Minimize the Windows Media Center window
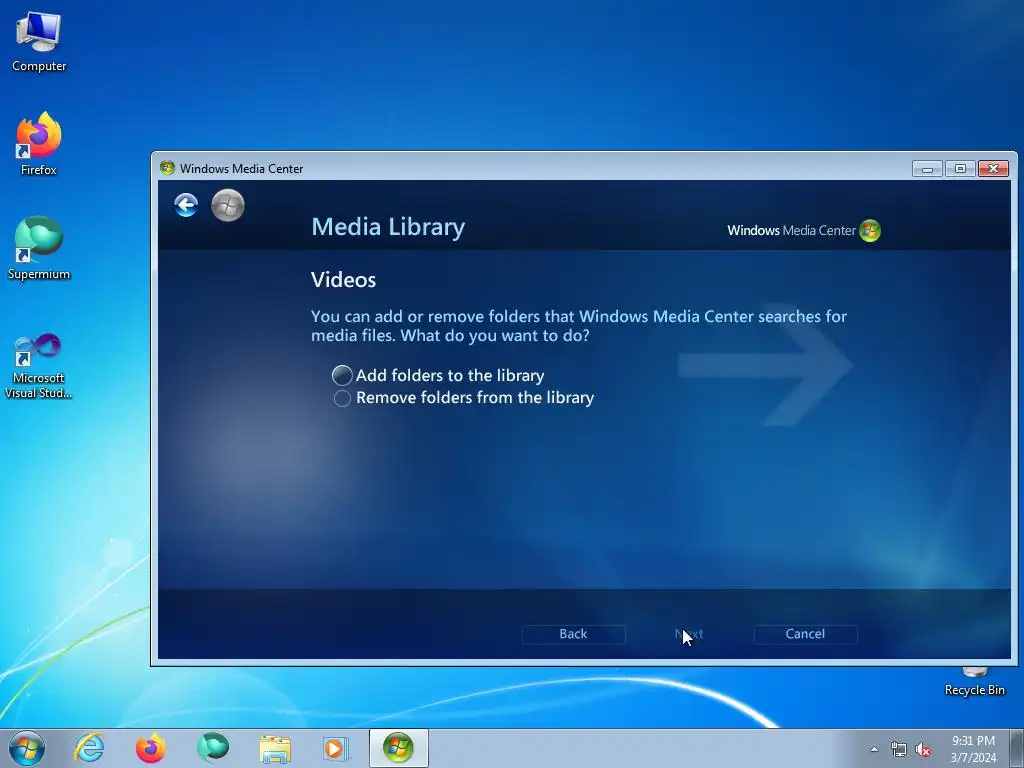Viewport: 1024px width, 768px height. click(x=927, y=168)
